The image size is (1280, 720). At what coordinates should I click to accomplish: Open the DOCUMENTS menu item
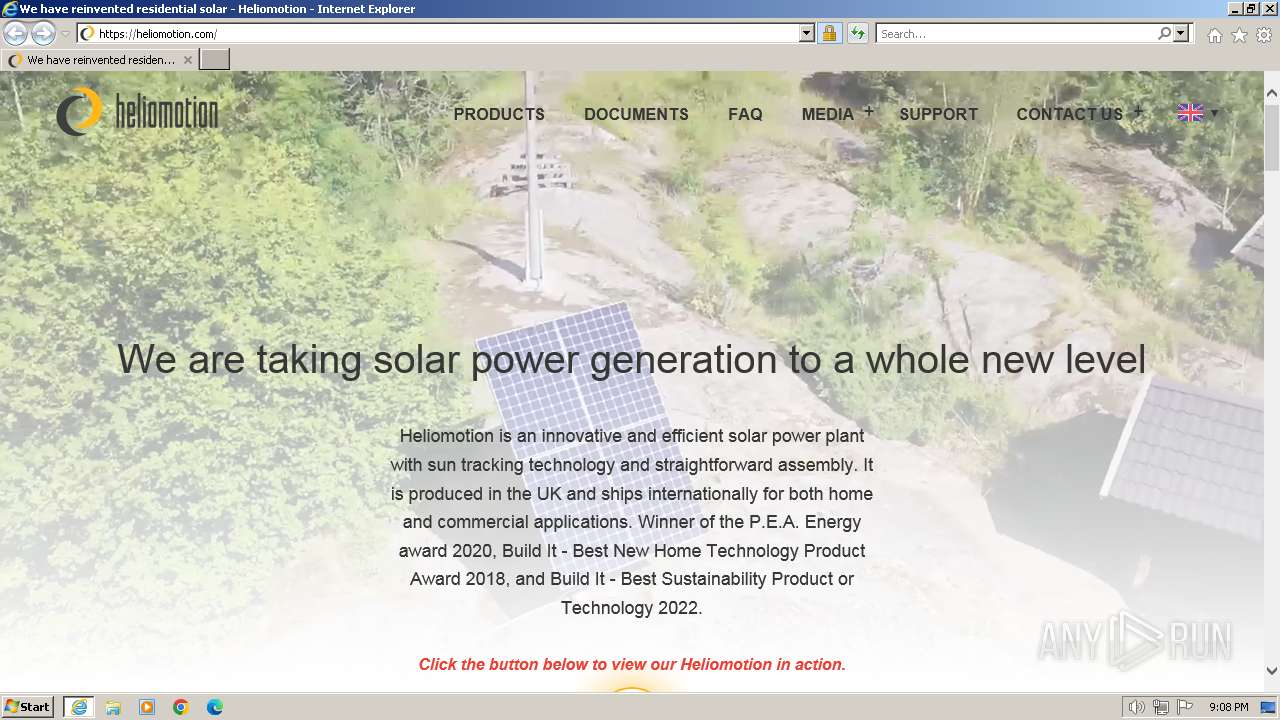[636, 114]
